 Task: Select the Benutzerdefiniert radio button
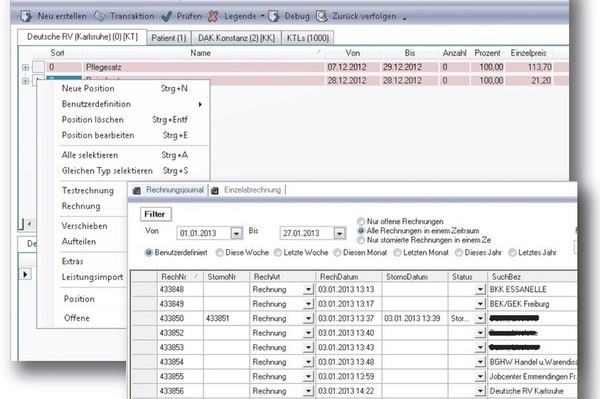[x=149, y=253]
